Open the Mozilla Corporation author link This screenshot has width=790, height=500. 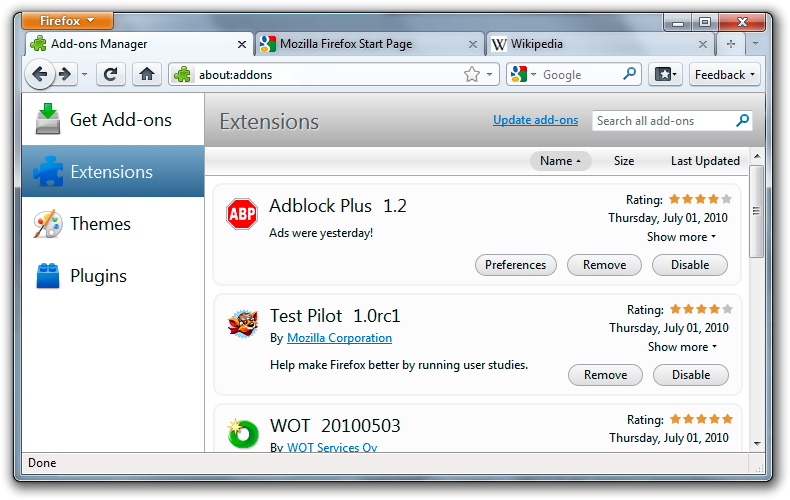click(x=339, y=338)
